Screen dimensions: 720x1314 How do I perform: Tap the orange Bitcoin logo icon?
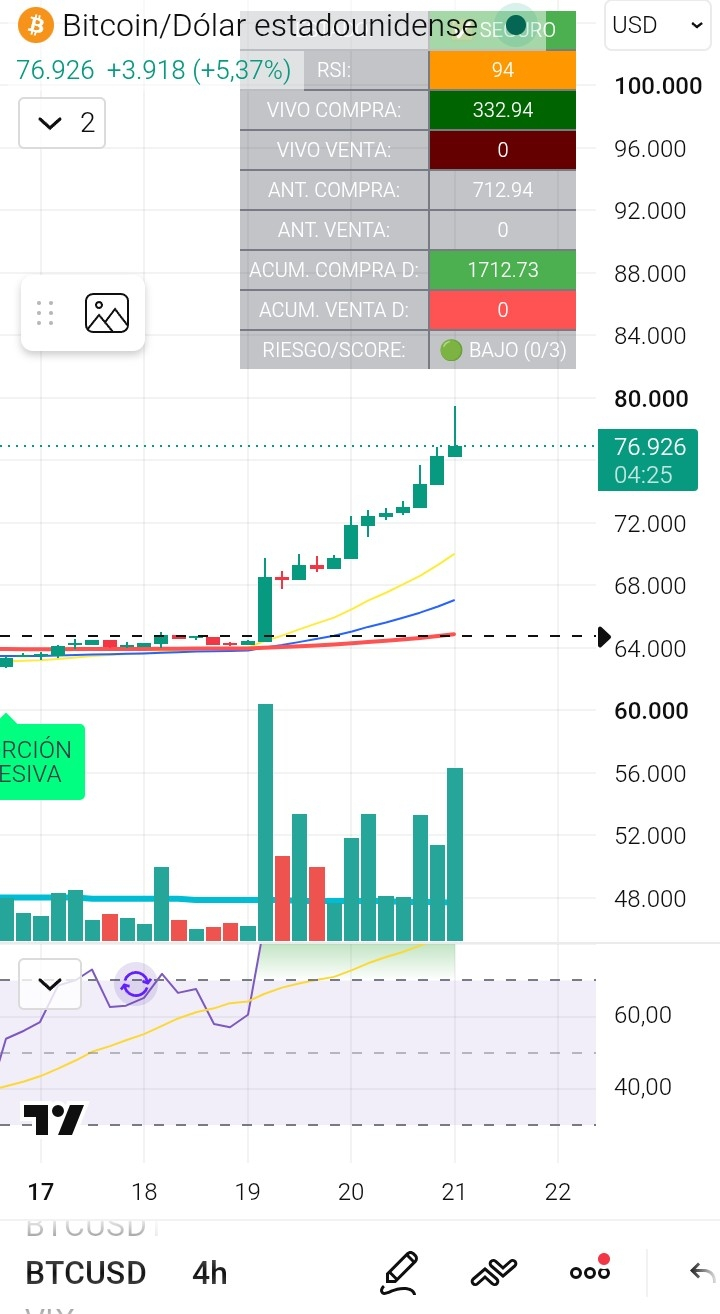[37, 25]
